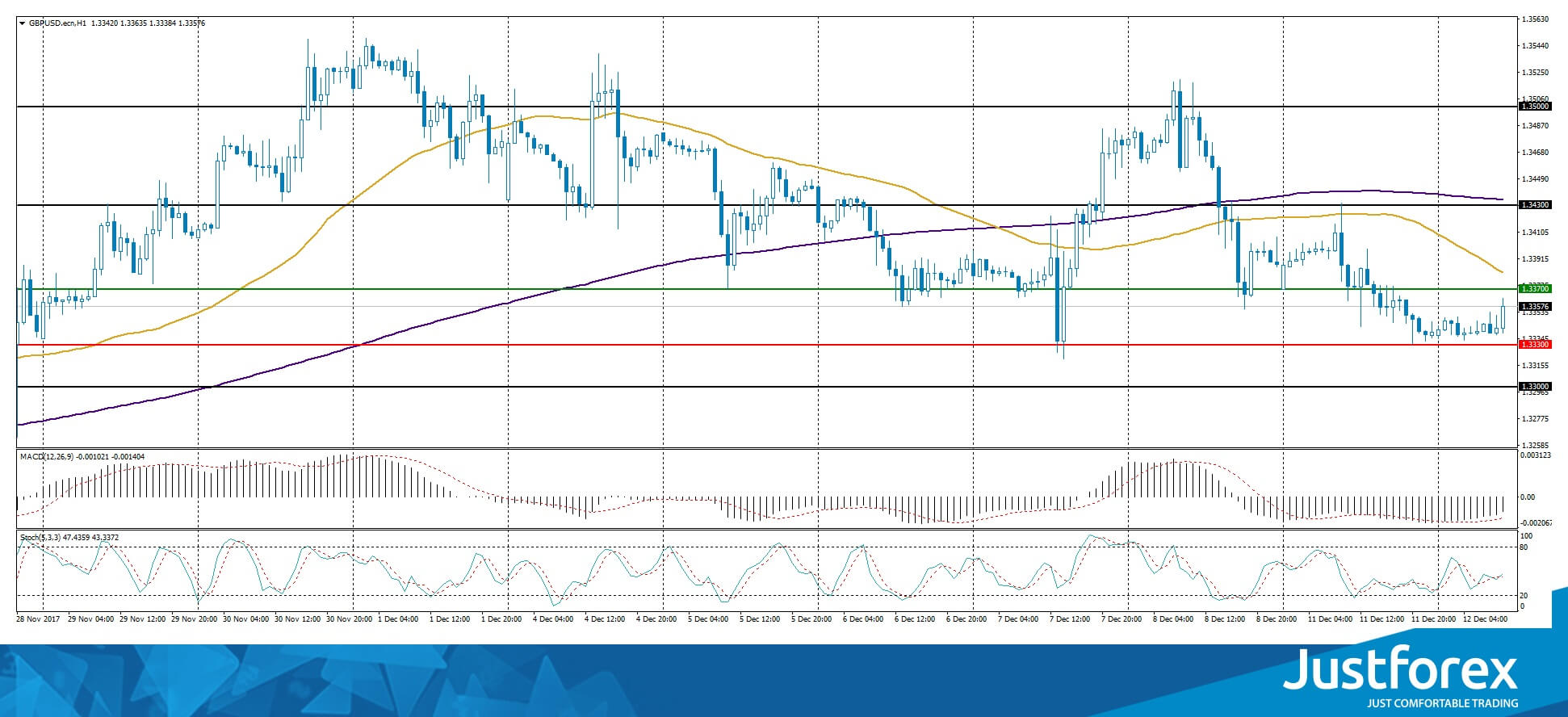Click the 29 Nov 04:00 time label
The height and width of the screenshot is (717, 1568).
pyautogui.click(x=90, y=619)
